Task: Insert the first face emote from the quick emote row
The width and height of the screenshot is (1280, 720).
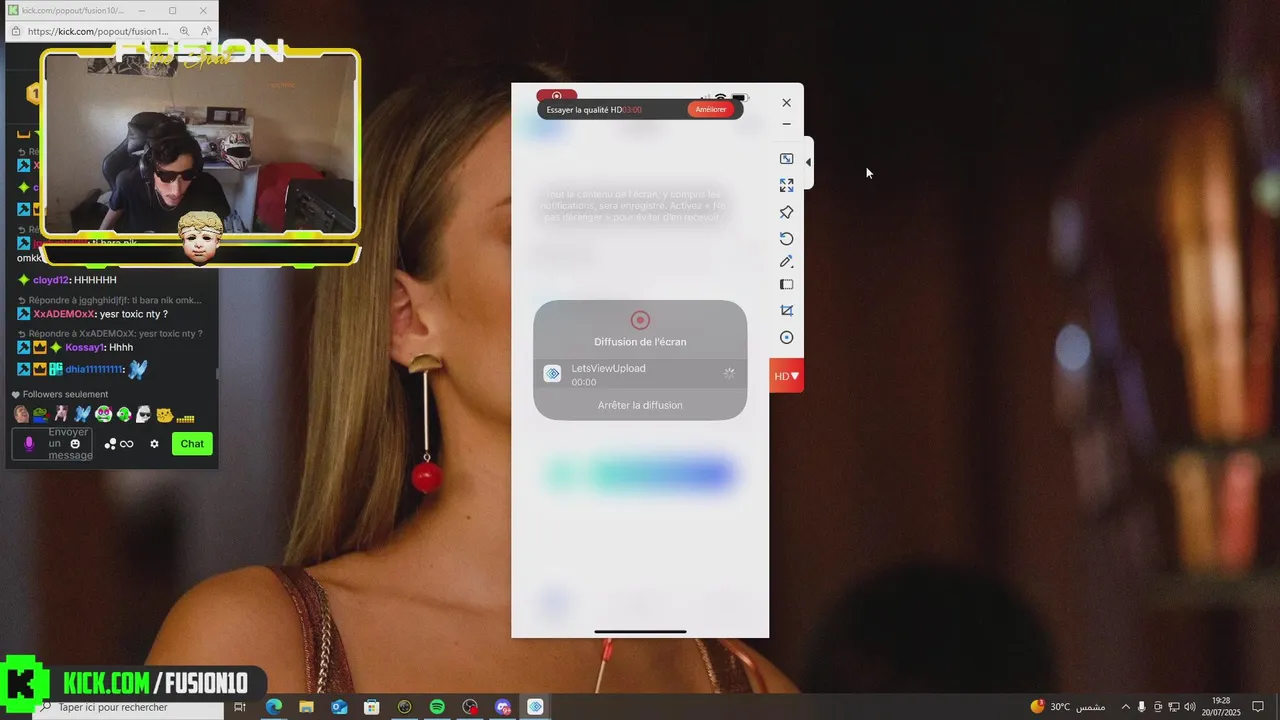Action: pos(21,414)
